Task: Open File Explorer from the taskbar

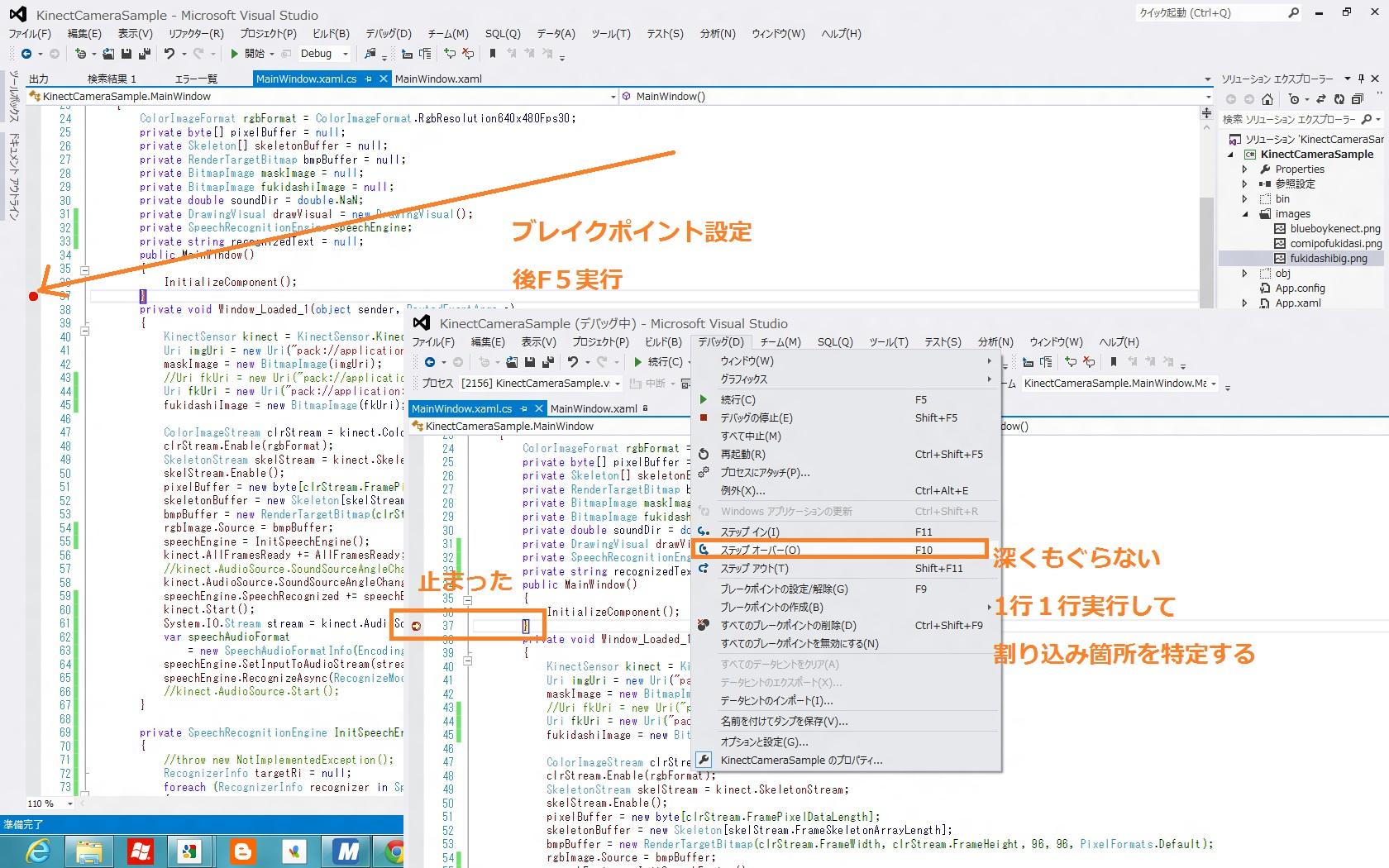Action: (88, 851)
